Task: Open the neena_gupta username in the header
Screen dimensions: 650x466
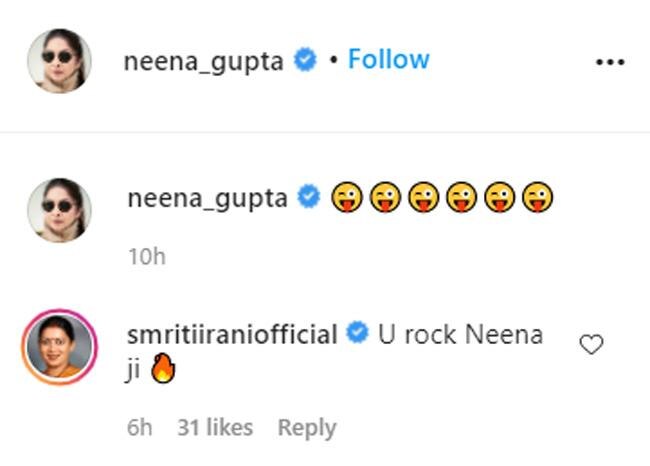Action: [205, 61]
